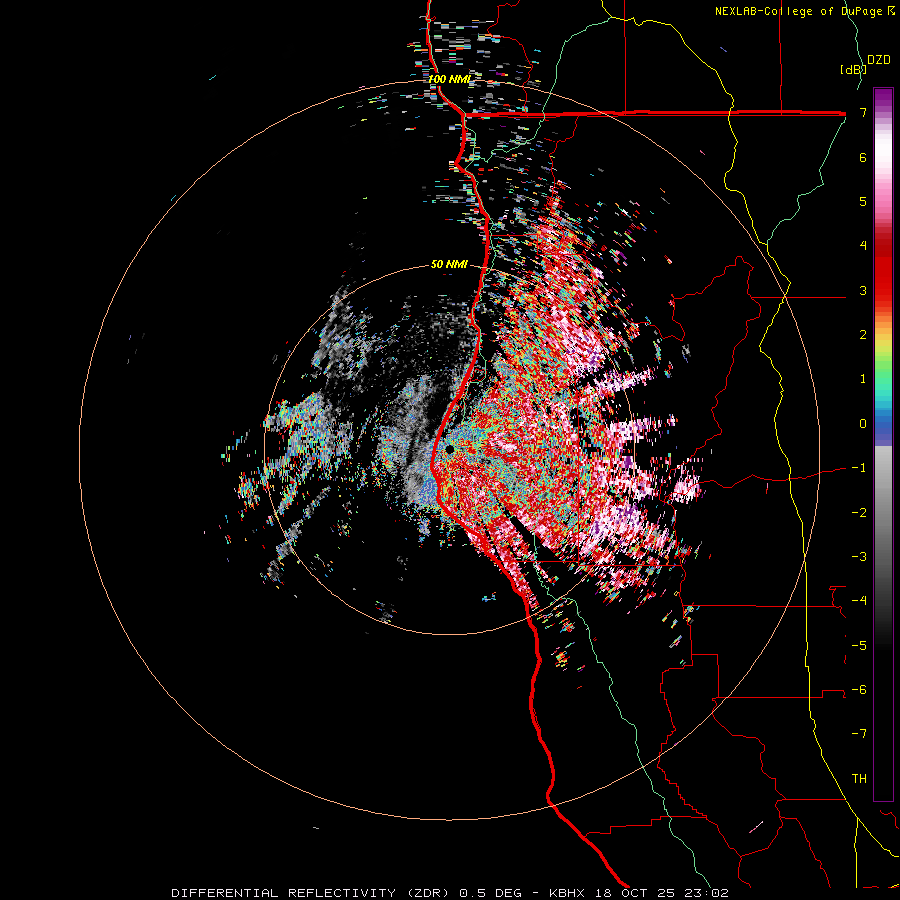The image size is (900, 900).
Task: Click the "-3" tick label on the scale
Action: coord(859,557)
